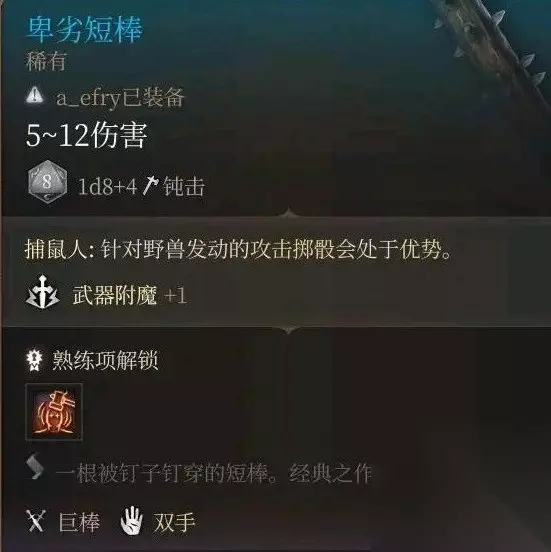Viewport: 551px width, 552px height.
Task: Click the a_efry已装备 equipped text
Action: pyautogui.click(x=120, y=97)
